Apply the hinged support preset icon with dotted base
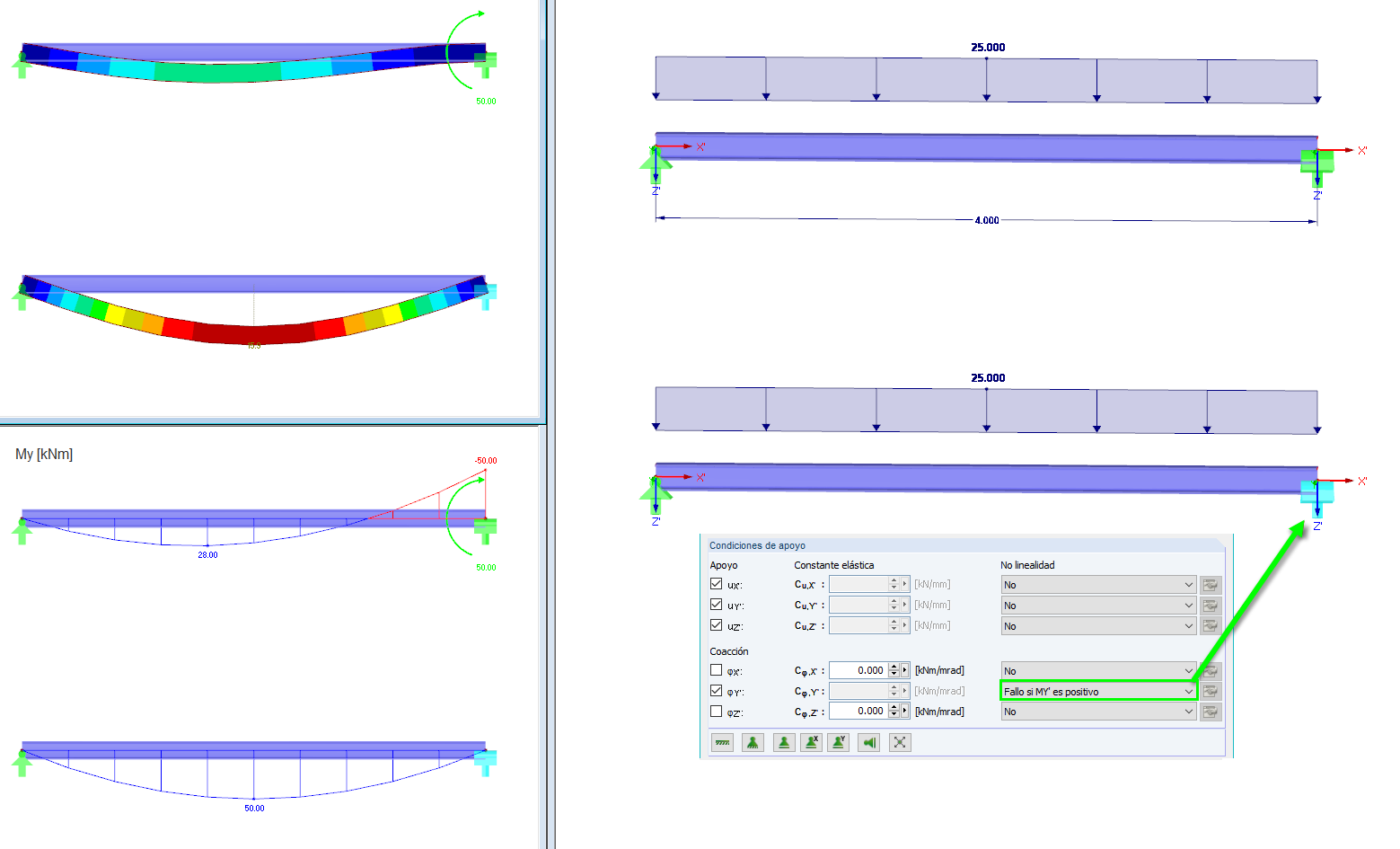 coord(753,742)
